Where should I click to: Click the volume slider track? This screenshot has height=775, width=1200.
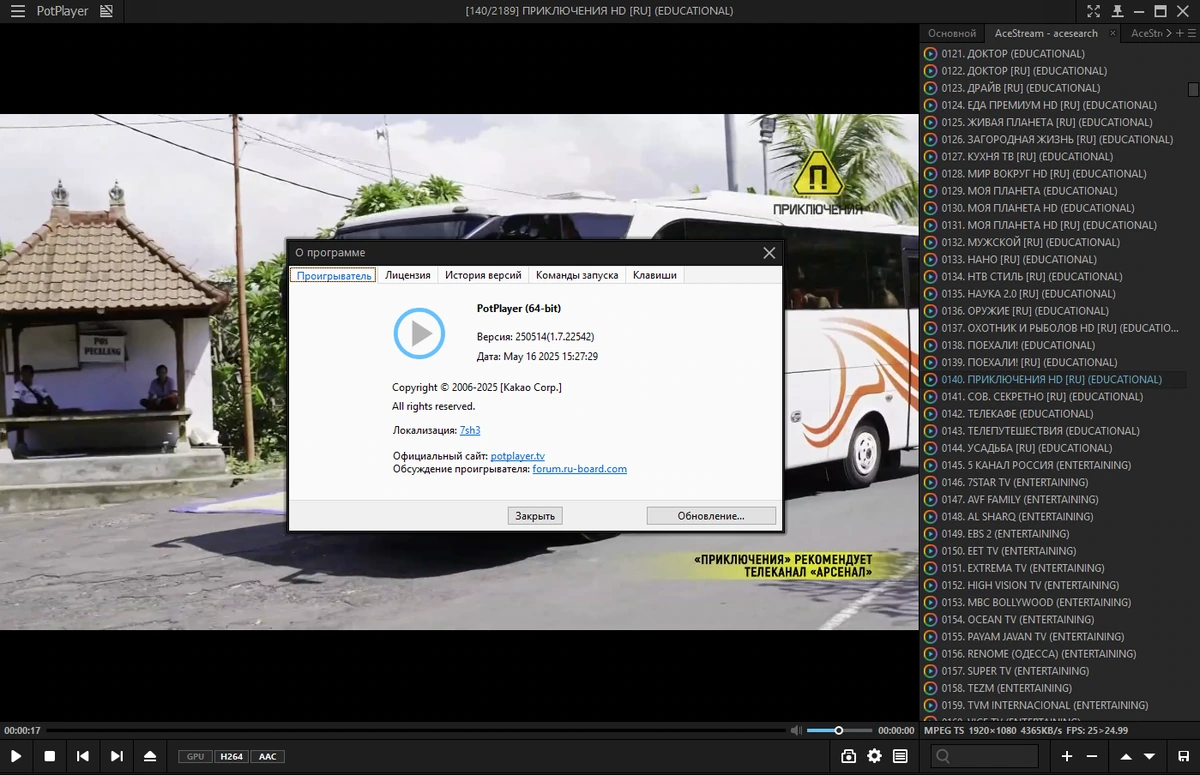838,731
